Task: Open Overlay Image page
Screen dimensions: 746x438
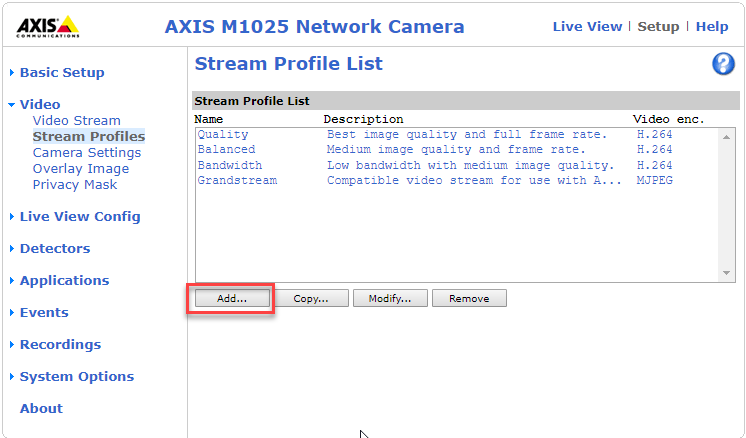Action: [80, 169]
